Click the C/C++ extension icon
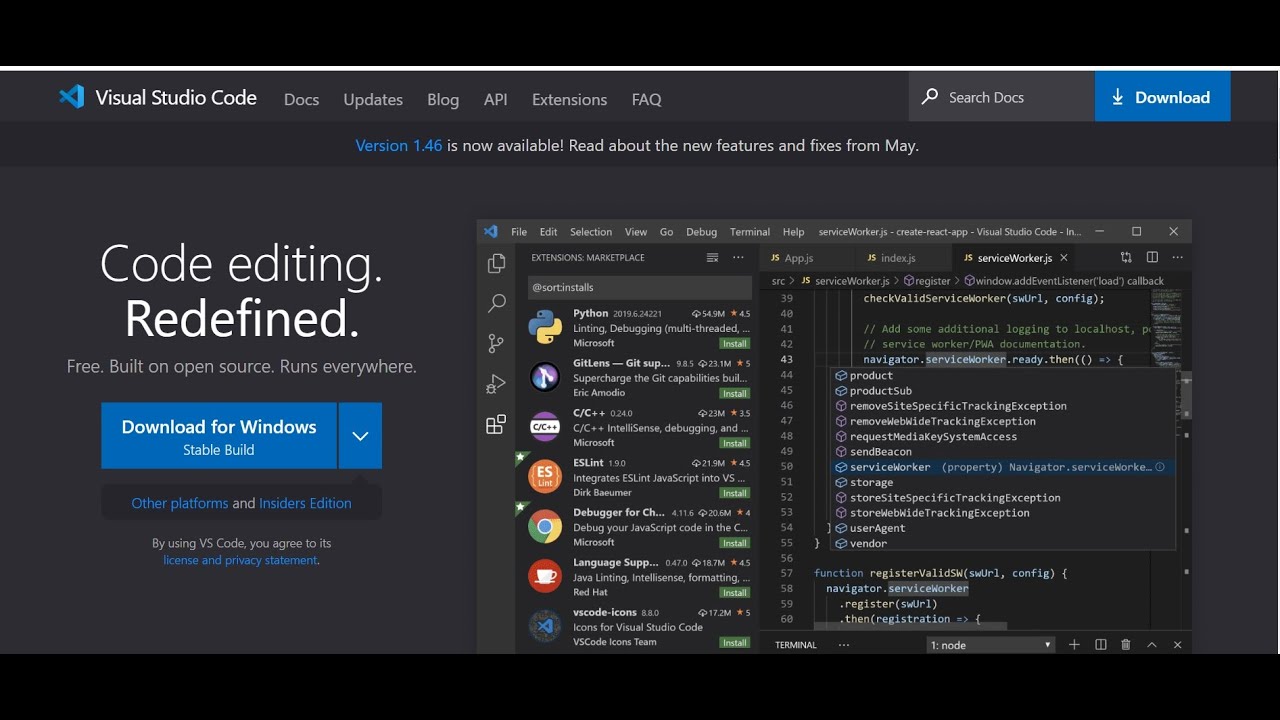Viewport: 1280px width, 720px height. pyautogui.click(x=545, y=427)
